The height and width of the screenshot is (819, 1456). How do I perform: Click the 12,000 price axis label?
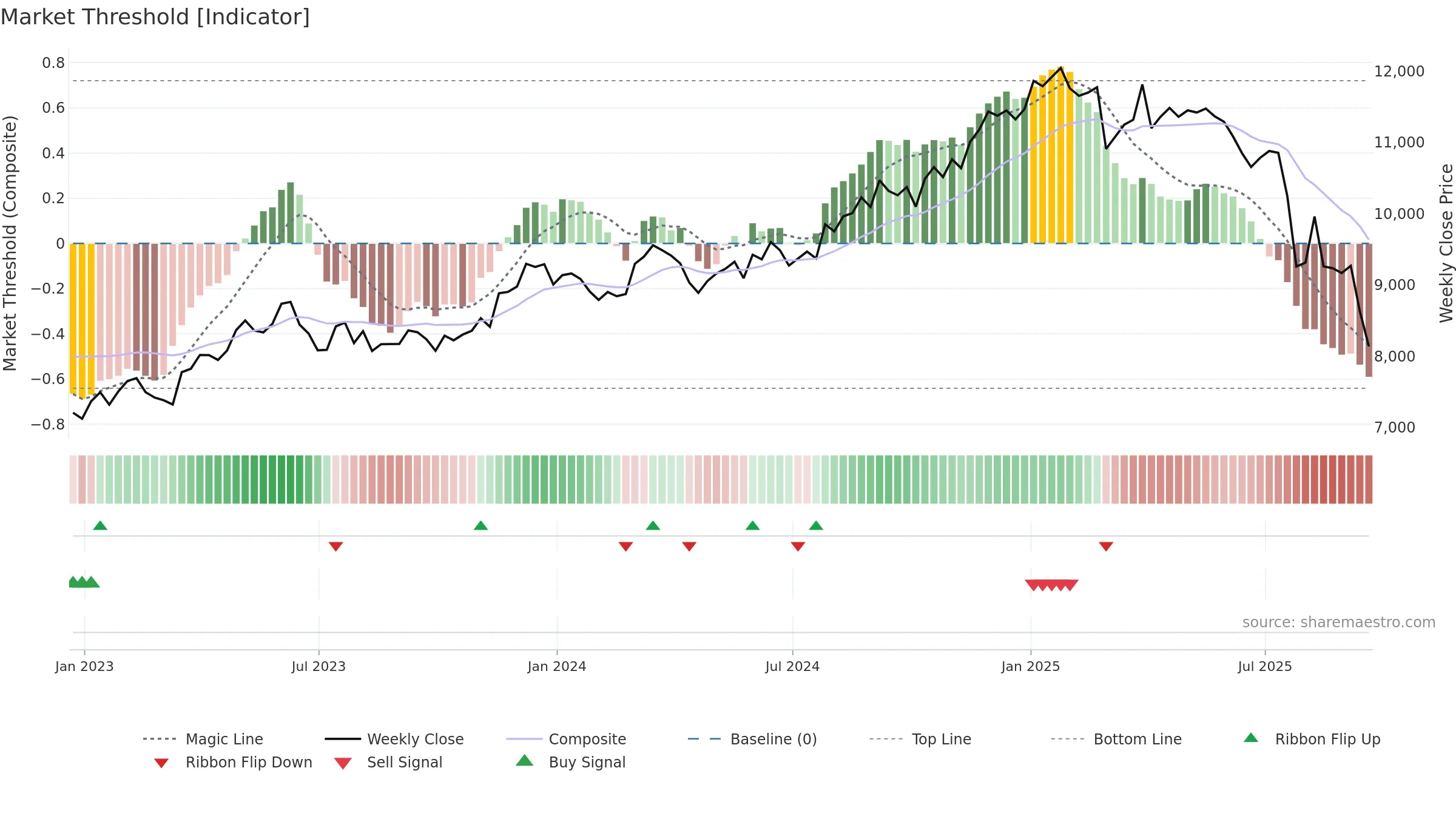[1399, 72]
